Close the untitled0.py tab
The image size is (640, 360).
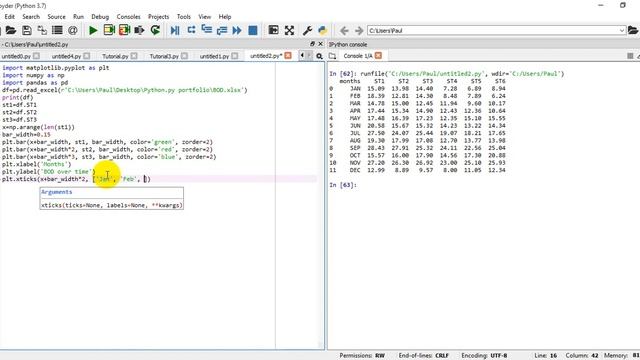coord(36,56)
